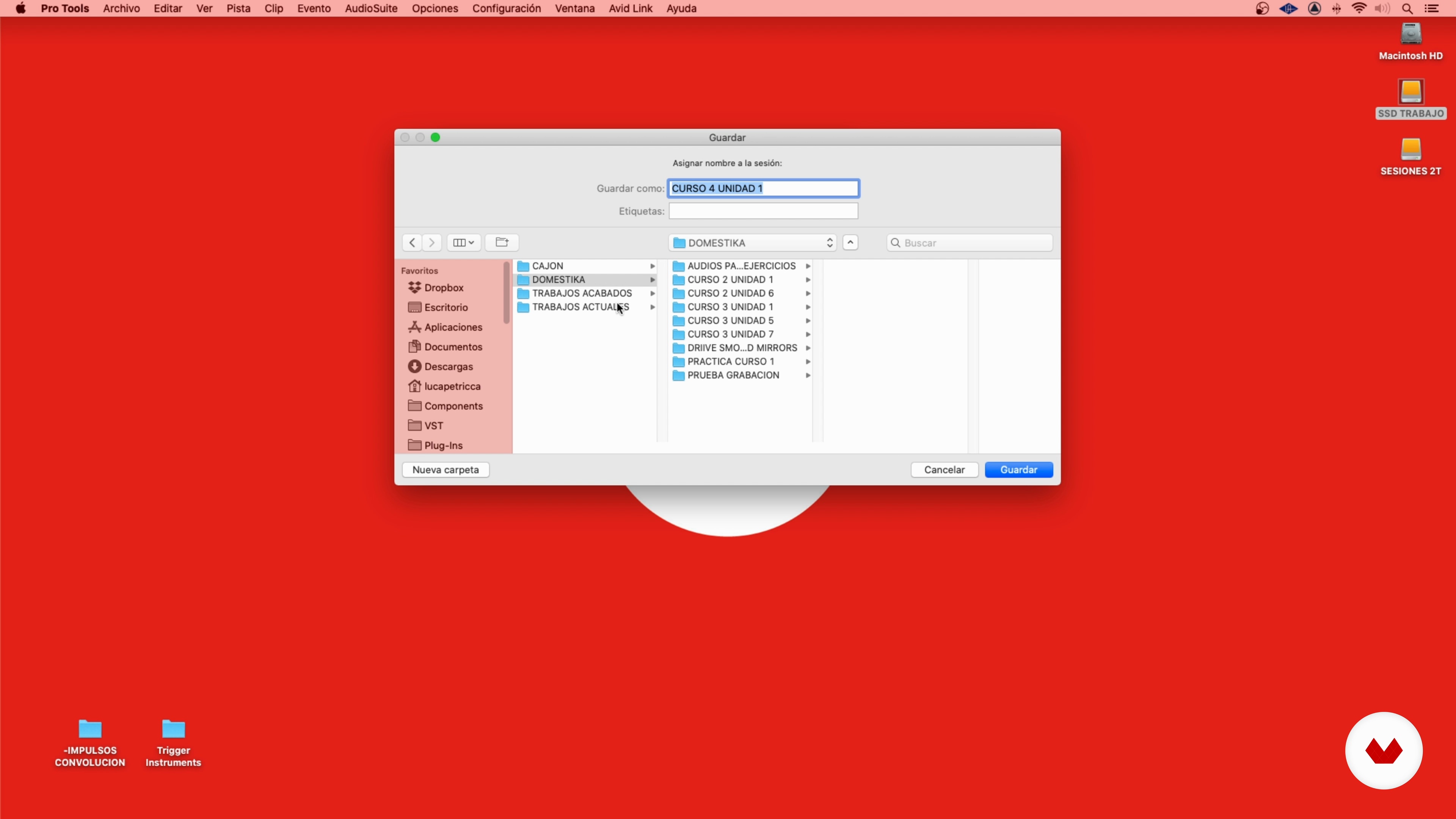
Task: Expand the DRIIVE SMO...D MIRRORS arrow
Action: (808, 348)
